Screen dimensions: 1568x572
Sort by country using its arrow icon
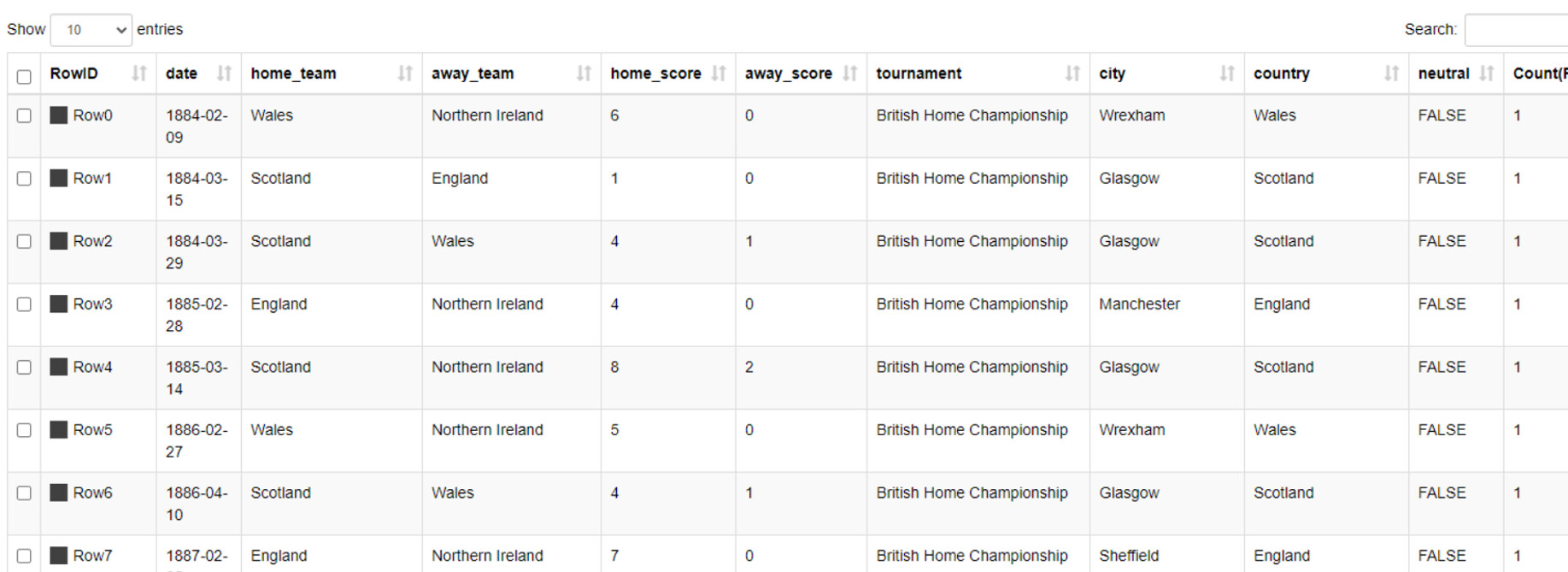coord(1391,74)
